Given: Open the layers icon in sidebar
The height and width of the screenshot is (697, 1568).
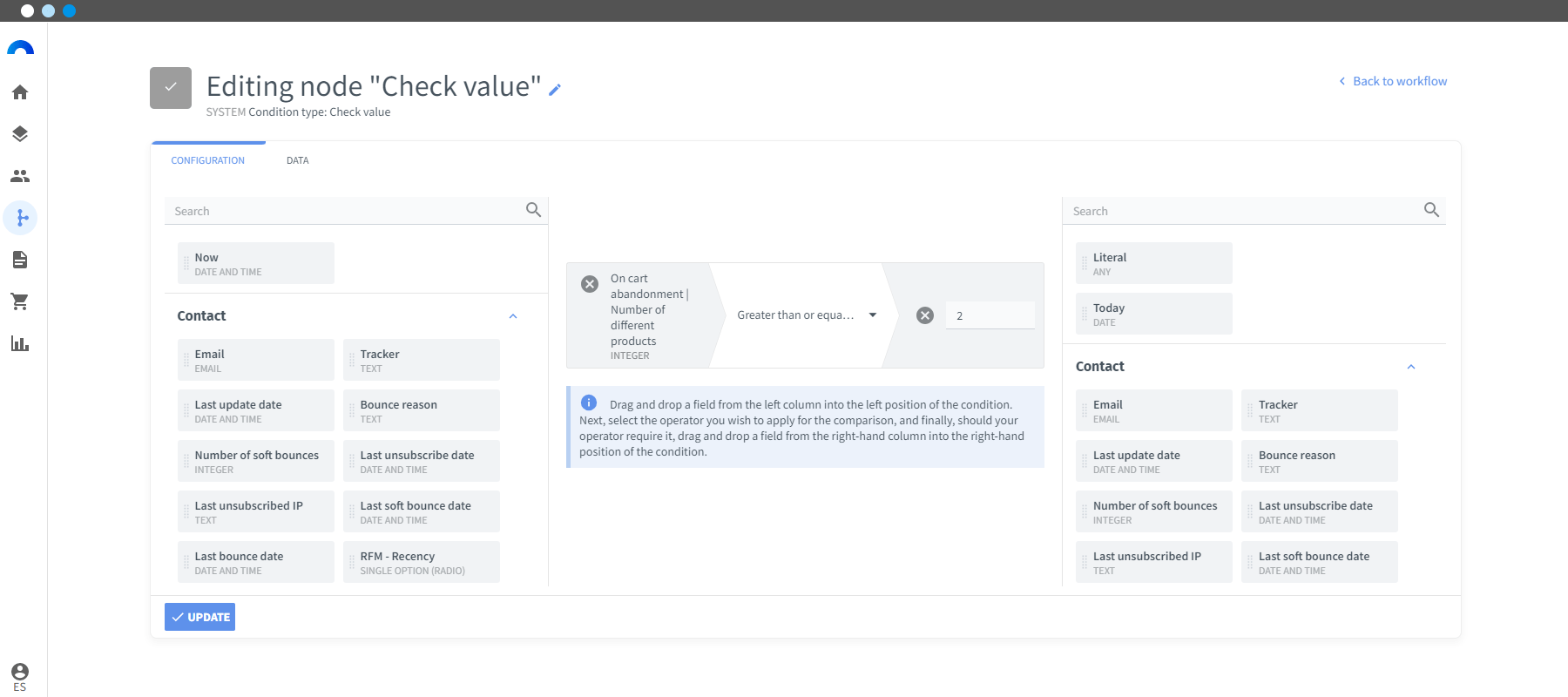Looking at the screenshot, I should [x=20, y=134].
